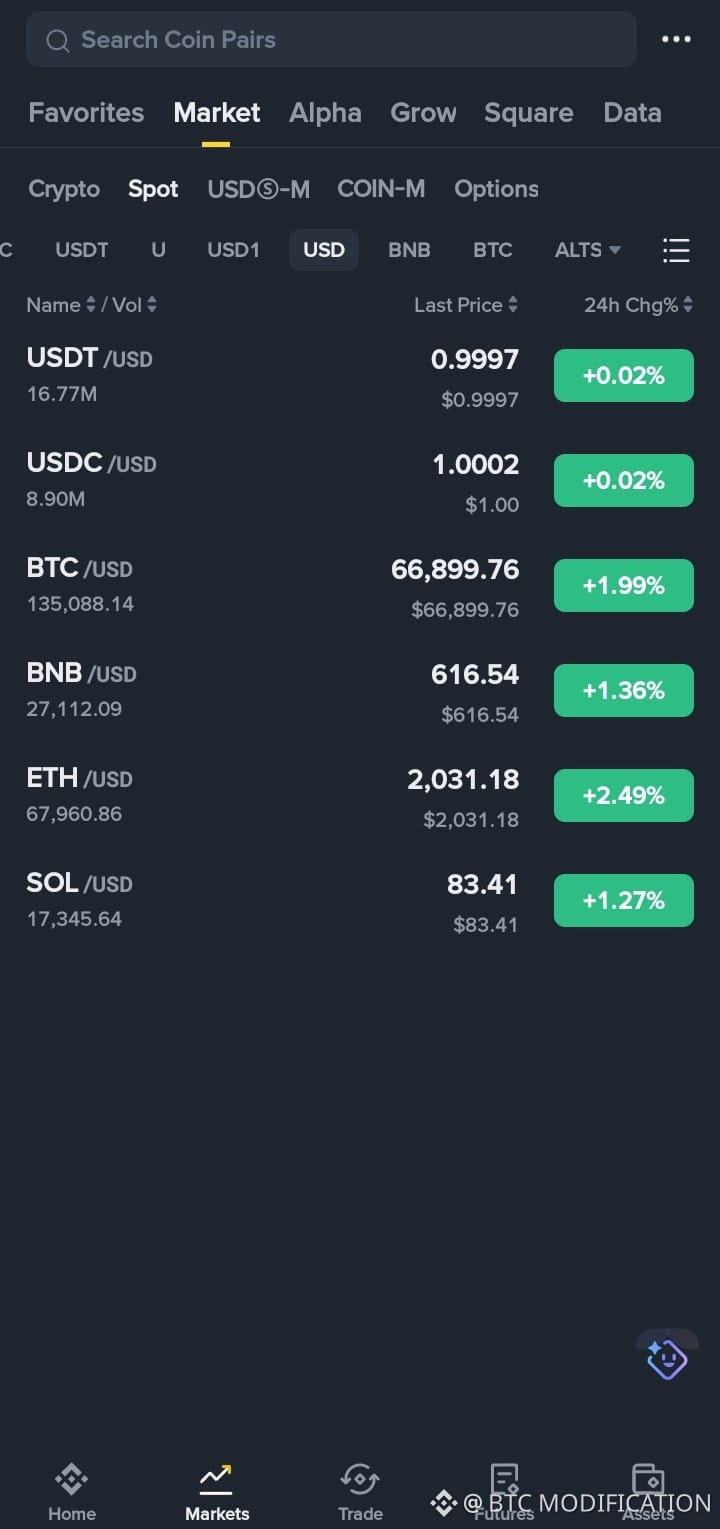Sort by Name using the arrows
720x1529 pixels.
click(x=91, y=305)
